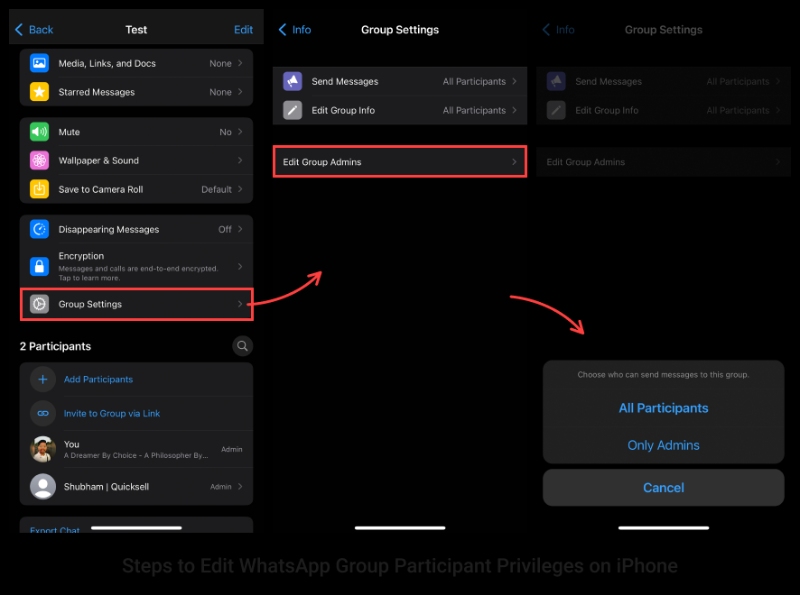
Task: Select All Participants as message senders
Action: (663, 408)
